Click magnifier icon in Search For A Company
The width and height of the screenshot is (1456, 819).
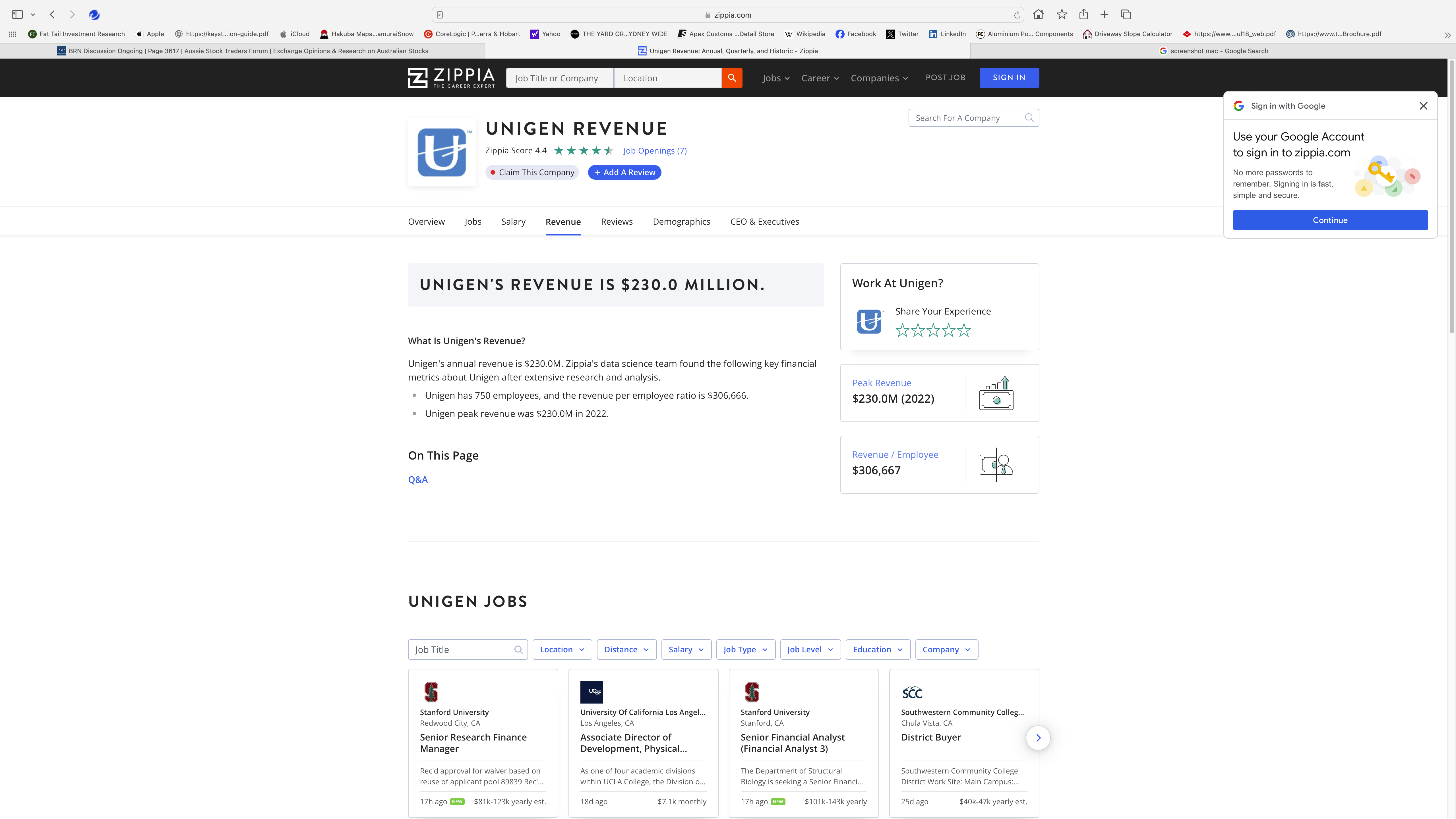[1029, 118]
